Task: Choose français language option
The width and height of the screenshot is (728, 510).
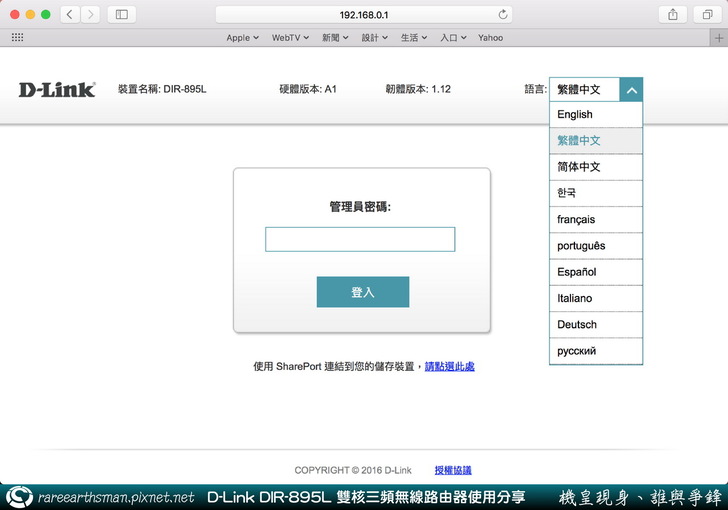Action: pyautogui.click(x=596, y=219)
